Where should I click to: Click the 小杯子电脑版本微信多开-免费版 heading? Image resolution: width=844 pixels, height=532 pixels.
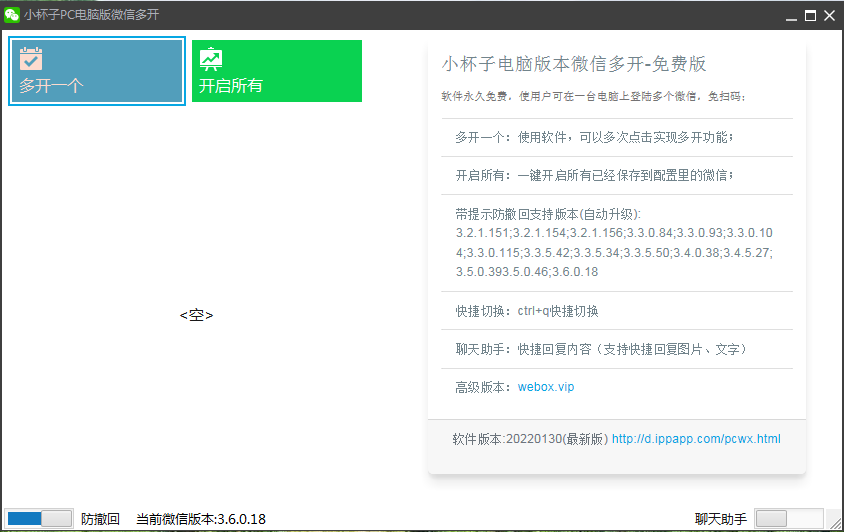tap(574, 64)
